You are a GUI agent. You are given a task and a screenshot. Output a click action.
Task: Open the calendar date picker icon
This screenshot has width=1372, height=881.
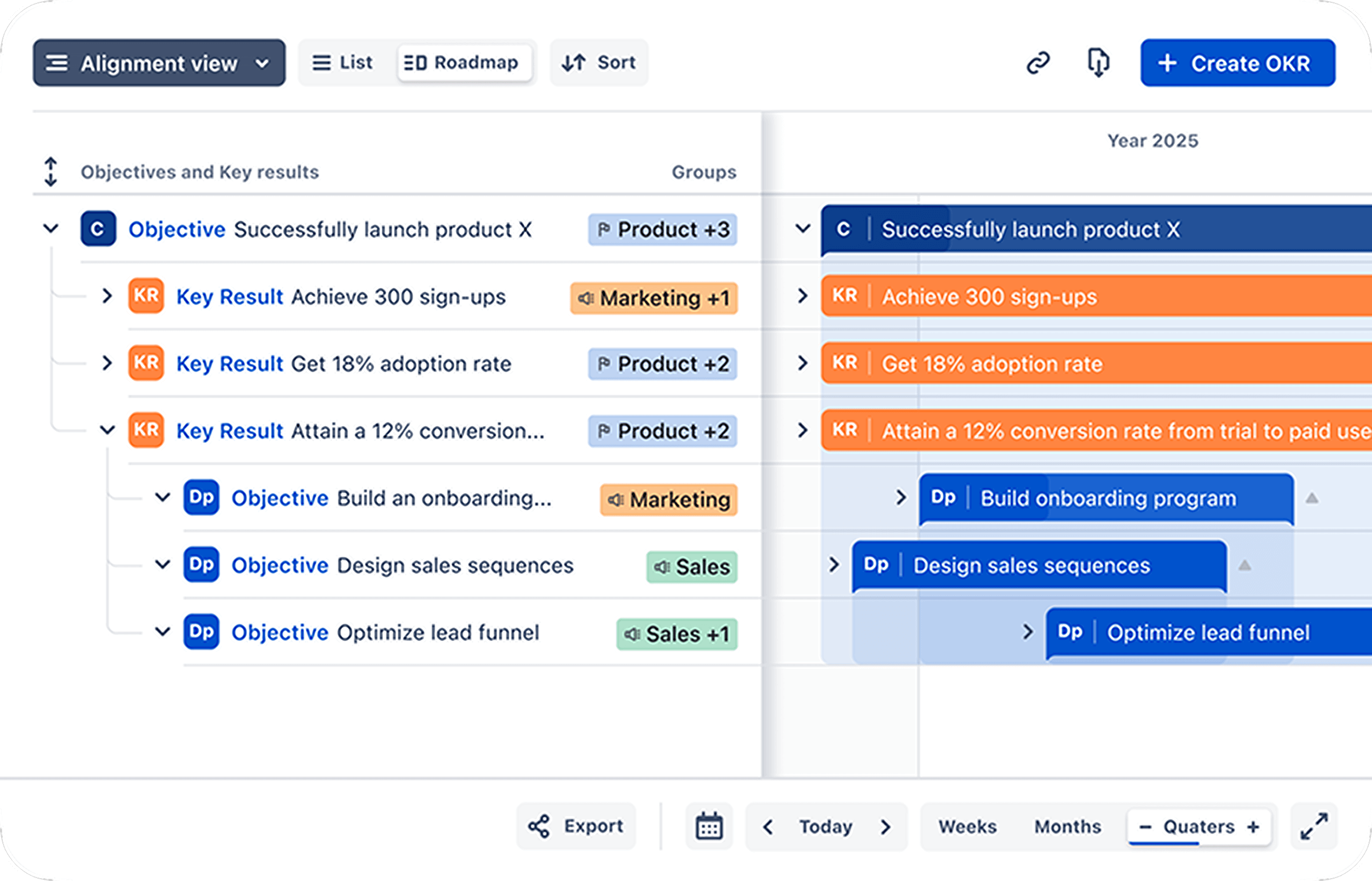click(x=709, y=826)
